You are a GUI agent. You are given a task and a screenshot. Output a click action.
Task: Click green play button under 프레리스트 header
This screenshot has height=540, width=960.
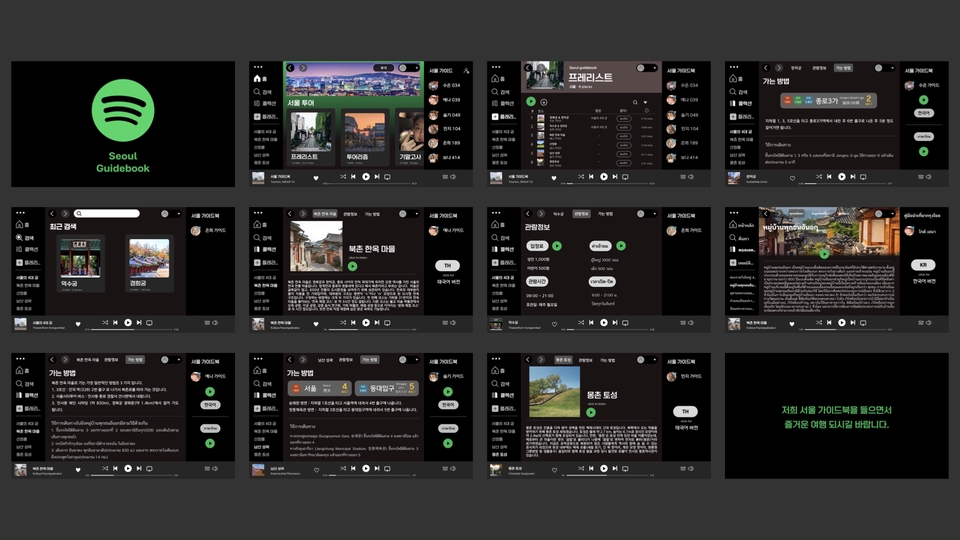point(531,102)
